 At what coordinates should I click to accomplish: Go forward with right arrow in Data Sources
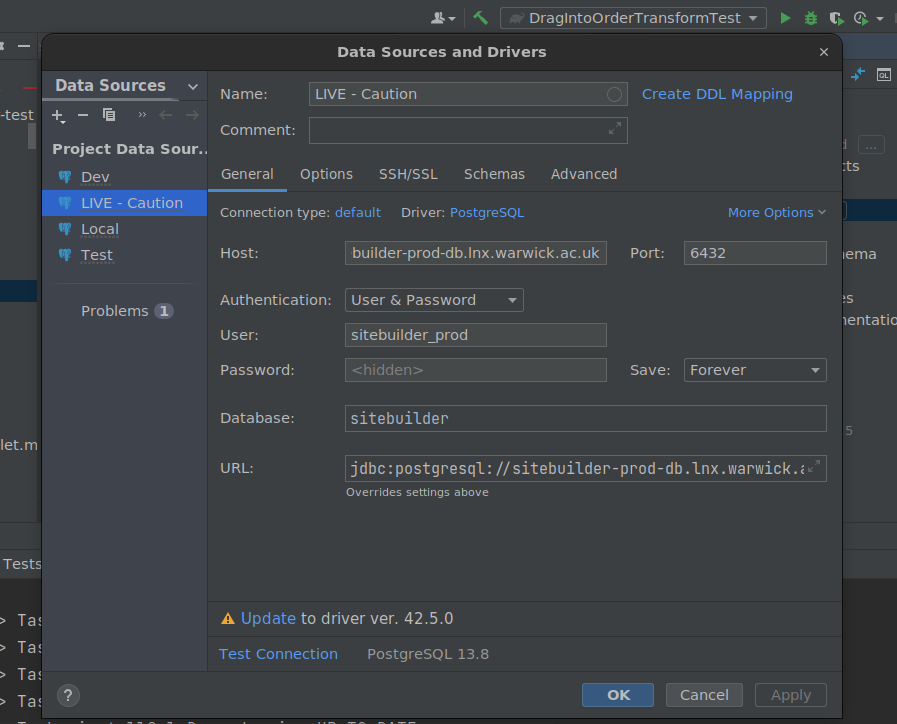[192, 115]
